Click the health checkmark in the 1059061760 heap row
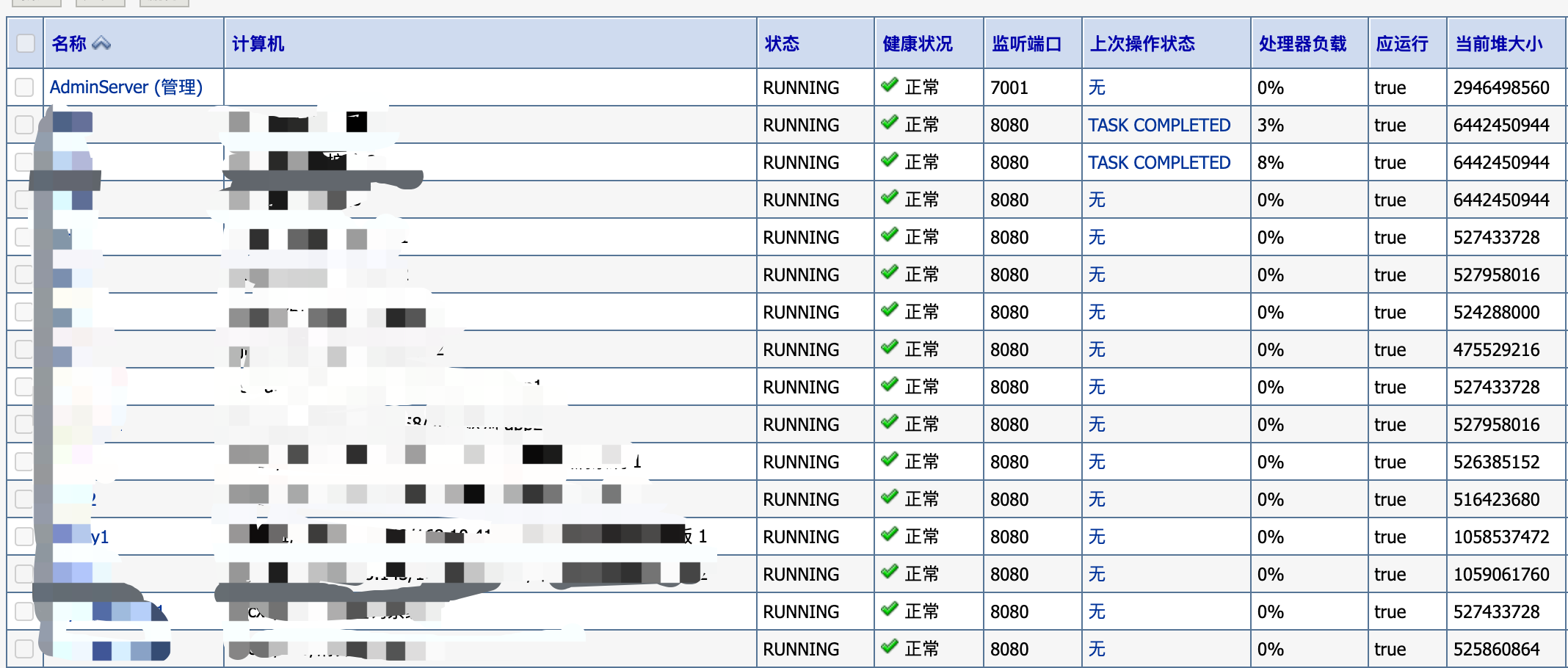This screenshot has height=668, width=1568. pos(890,572)
